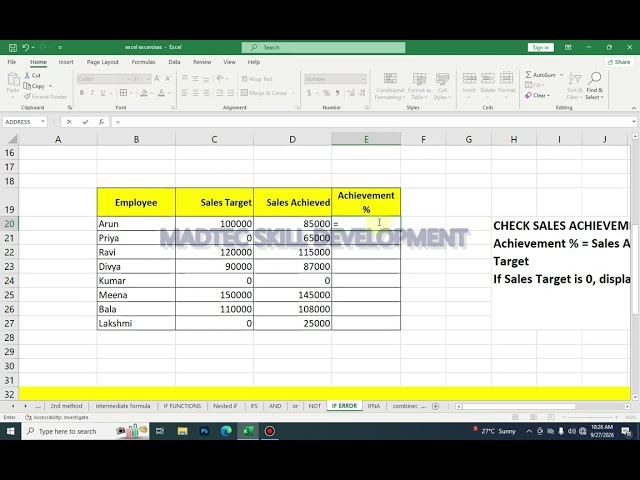Expand the AutoSum dropdown arrow
The width and height of the screenshot is (640, 480).
[x=561, y=75]
